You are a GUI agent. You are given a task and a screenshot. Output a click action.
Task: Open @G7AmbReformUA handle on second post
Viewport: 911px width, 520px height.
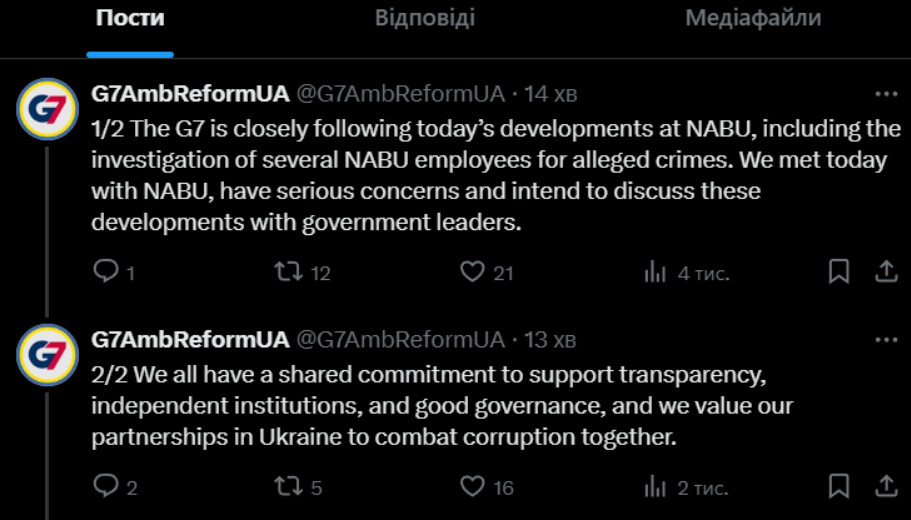401,339
